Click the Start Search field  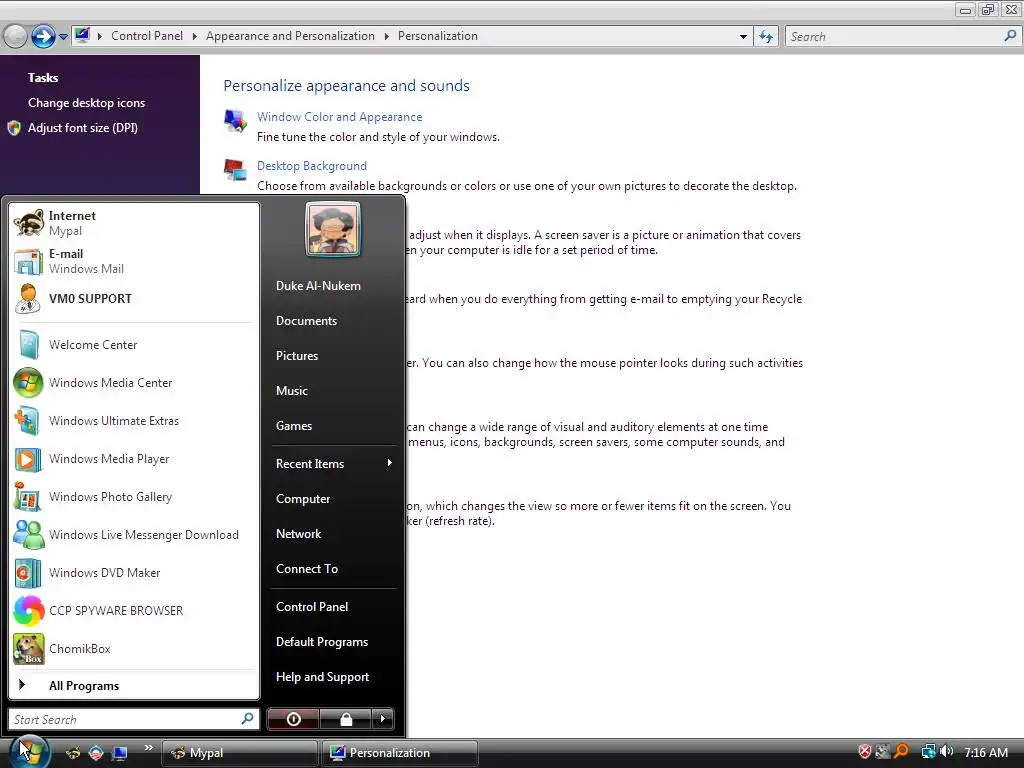[x=134, y=719]
